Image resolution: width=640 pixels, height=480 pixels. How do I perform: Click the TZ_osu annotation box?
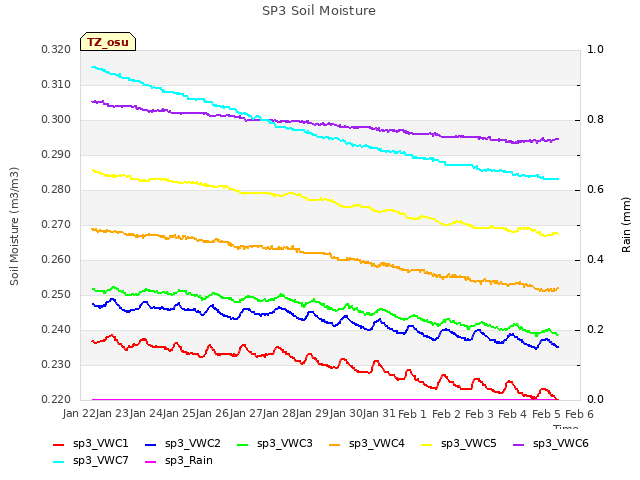pyautogui.click(x=108, y=42)
